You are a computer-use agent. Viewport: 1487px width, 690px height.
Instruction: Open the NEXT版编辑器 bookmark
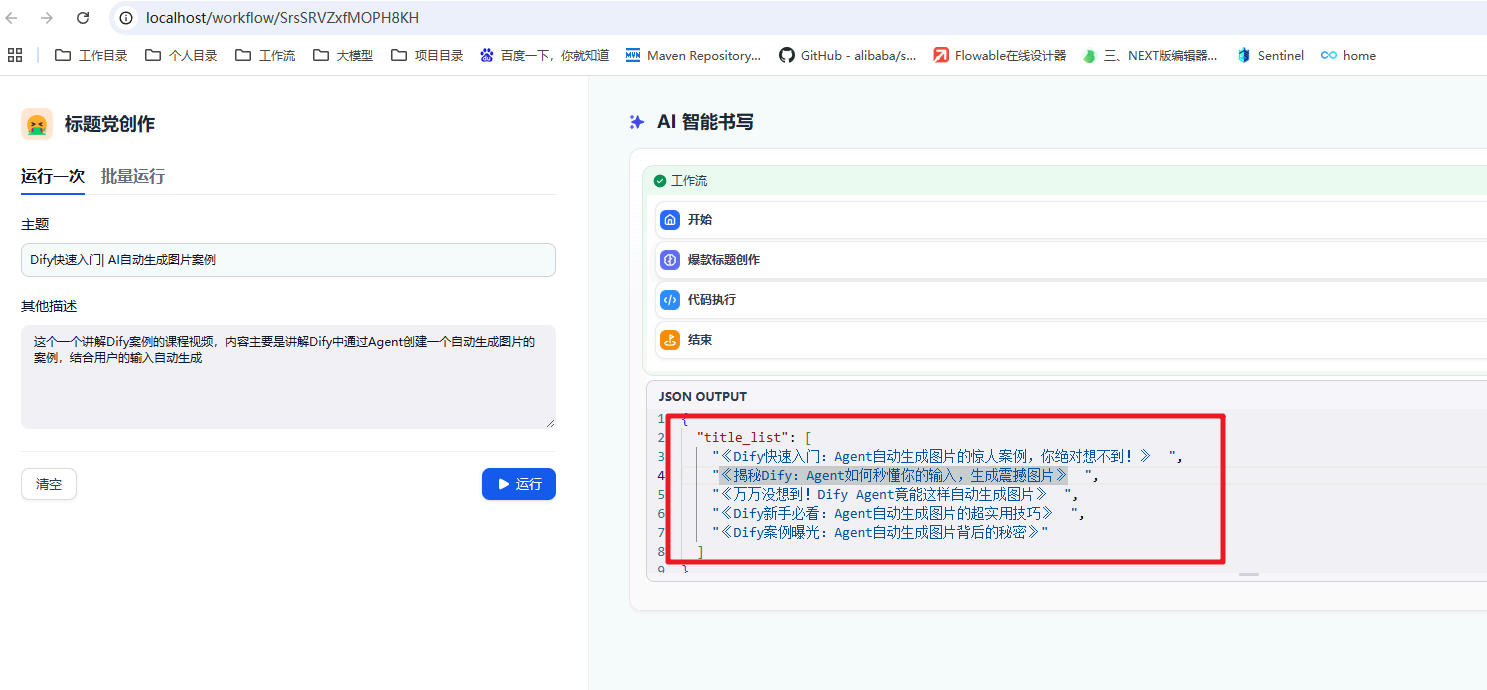[1150, 55]
